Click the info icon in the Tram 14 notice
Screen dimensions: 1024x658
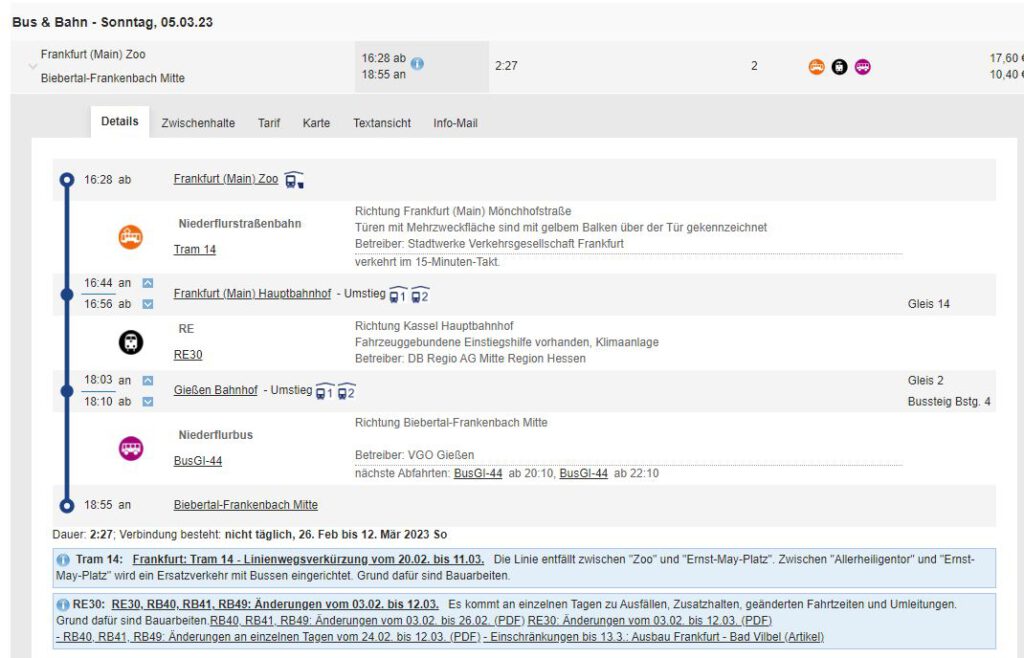point(65,559)
